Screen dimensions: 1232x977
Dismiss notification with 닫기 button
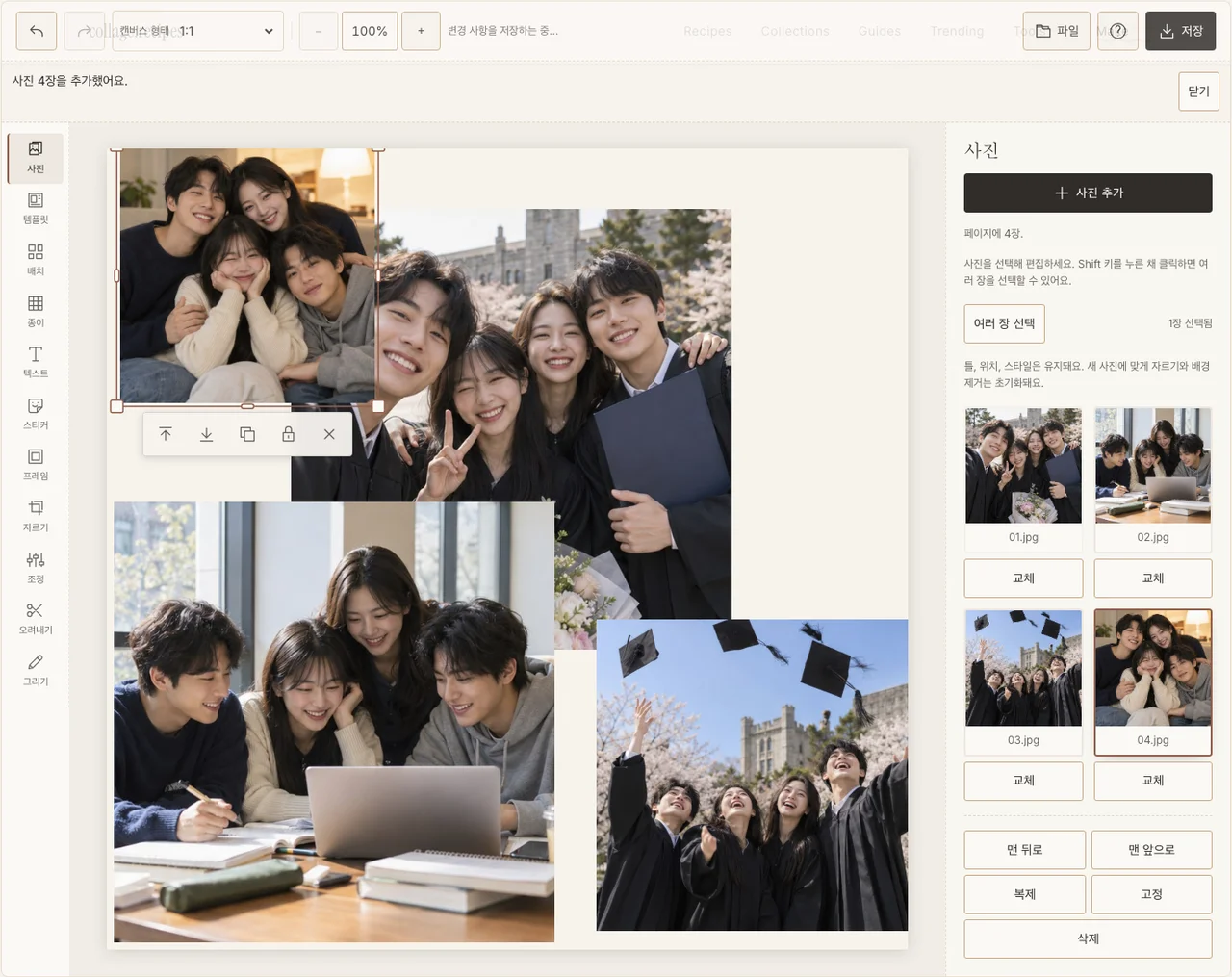coord(1198,91)
